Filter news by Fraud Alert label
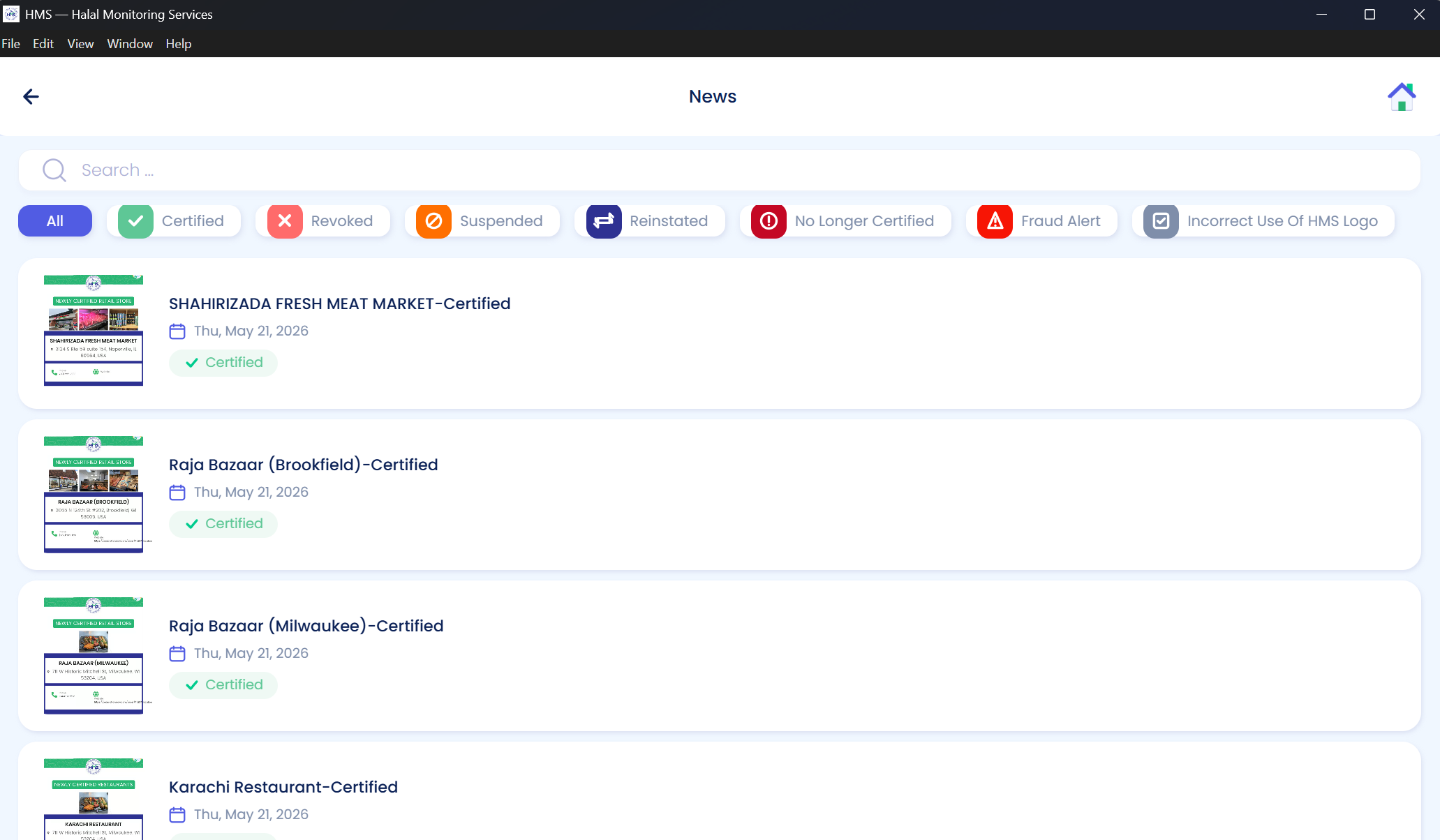This screenshot has height=840, width=1440. [1060, 221]
